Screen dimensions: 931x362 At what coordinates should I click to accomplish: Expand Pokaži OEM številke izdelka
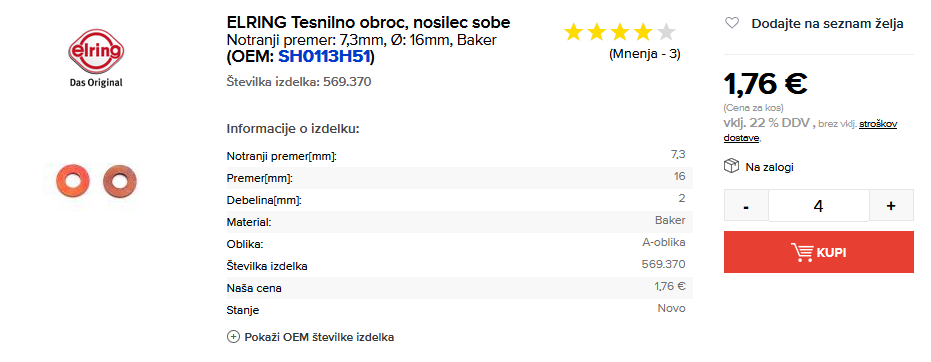(x=319, y=337)
